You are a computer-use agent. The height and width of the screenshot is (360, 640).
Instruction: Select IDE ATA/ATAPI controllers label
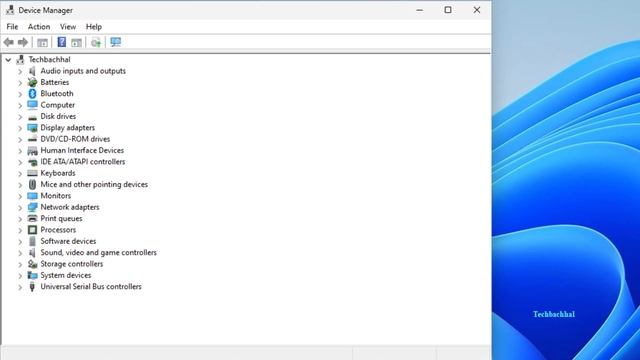83,162
